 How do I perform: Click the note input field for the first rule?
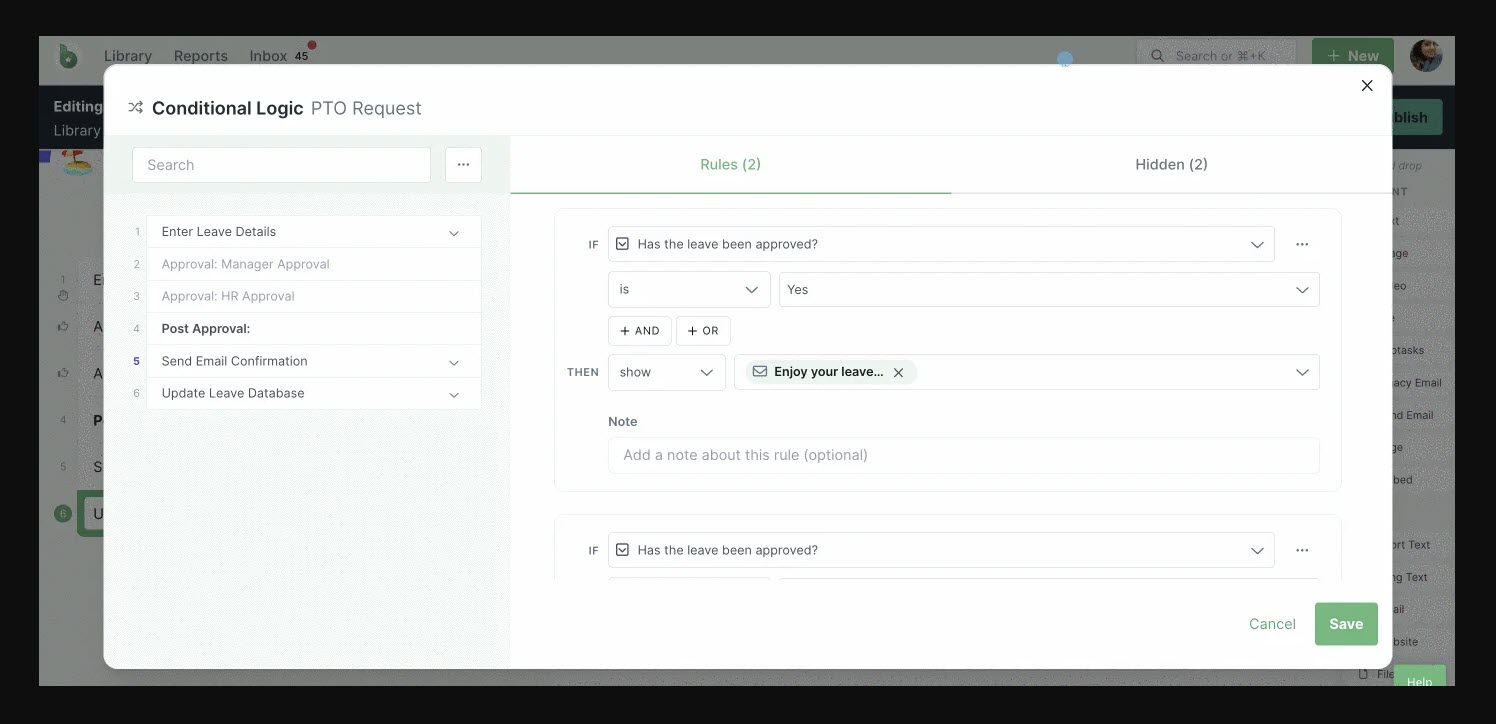coord(963,454)
